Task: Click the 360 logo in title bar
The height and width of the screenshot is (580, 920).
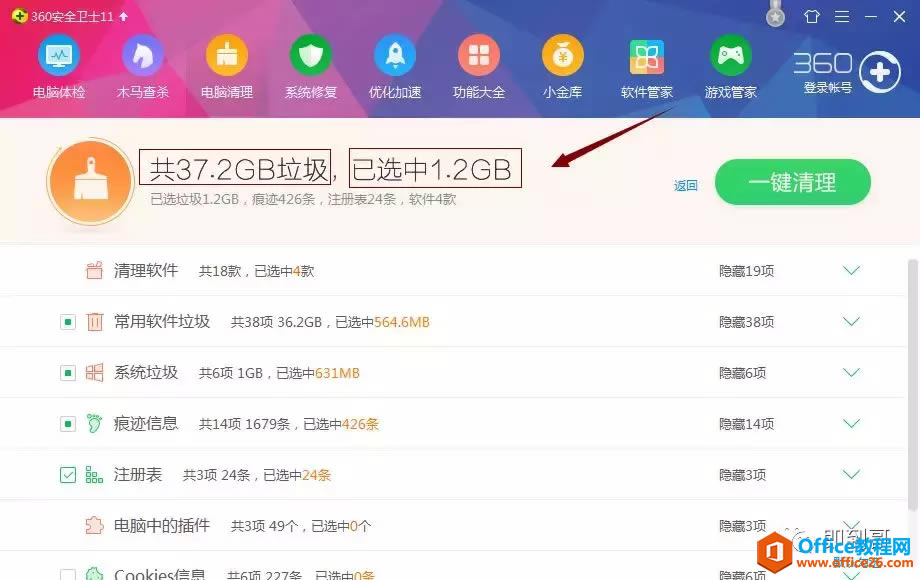Action: point(19,16)
